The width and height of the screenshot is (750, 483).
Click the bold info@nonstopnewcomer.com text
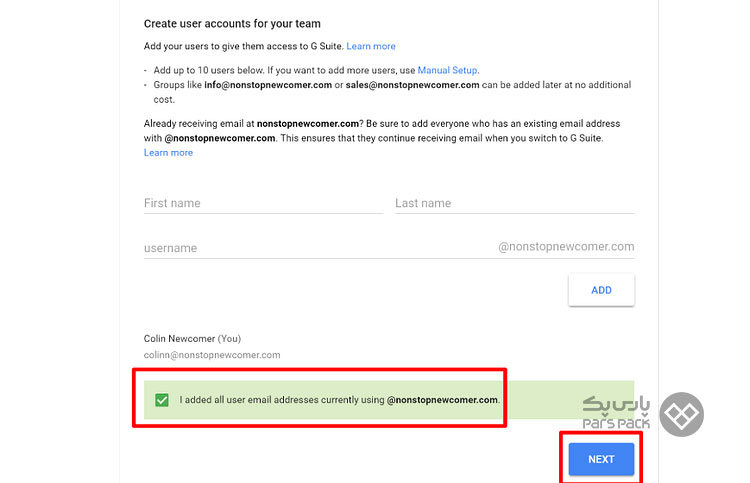(268, 85)
